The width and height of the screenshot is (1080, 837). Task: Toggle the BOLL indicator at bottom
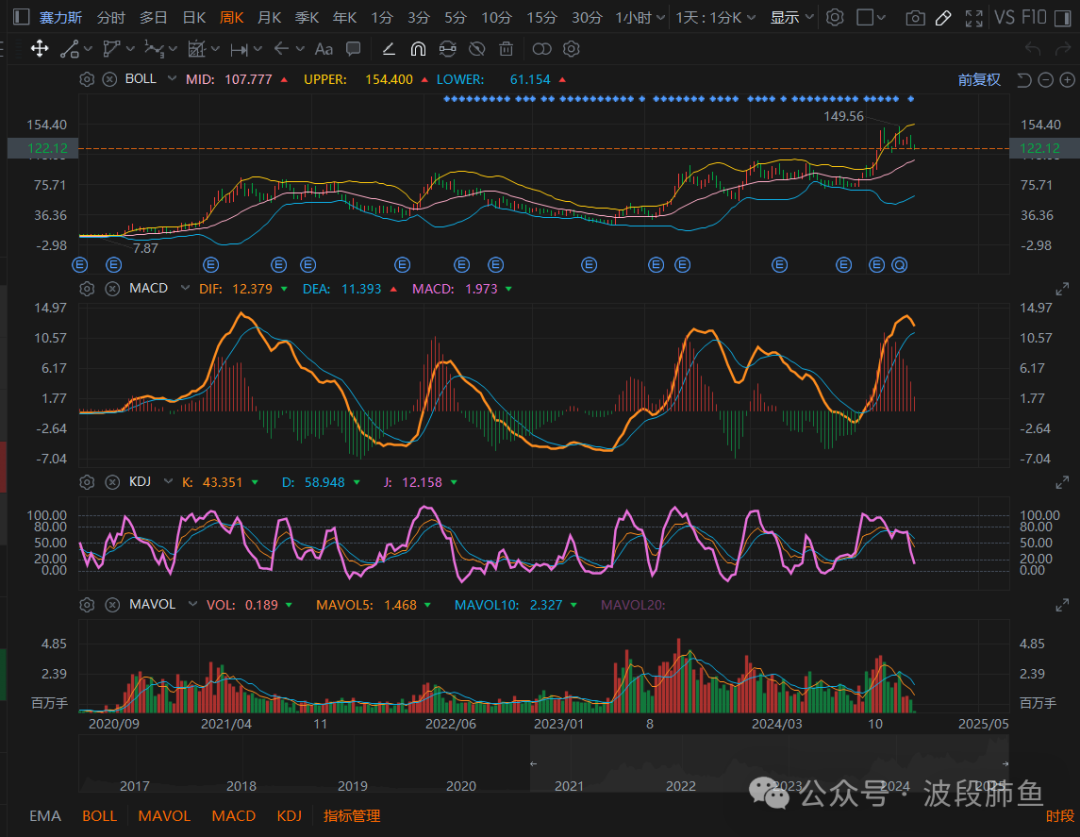point(99,816)
